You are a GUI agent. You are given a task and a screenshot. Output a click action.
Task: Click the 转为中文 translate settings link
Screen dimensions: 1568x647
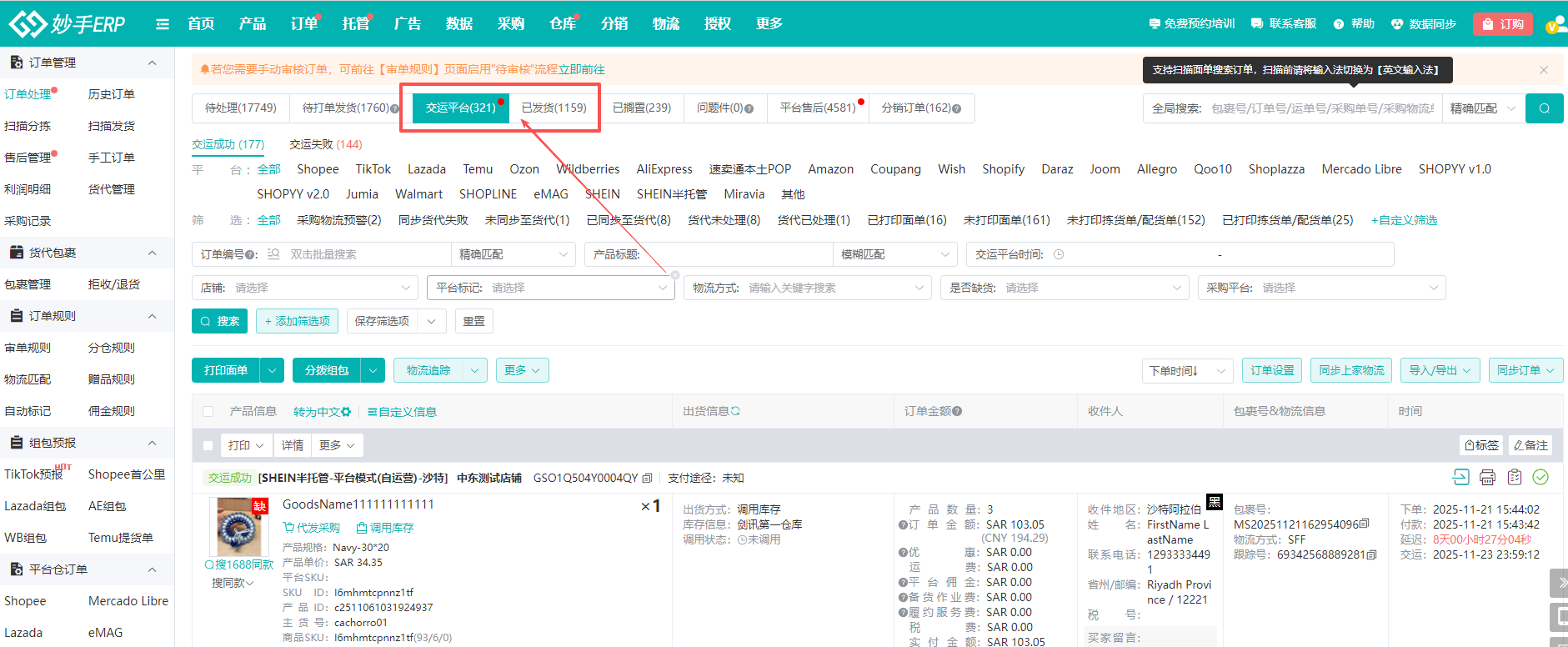pos(322,412)
